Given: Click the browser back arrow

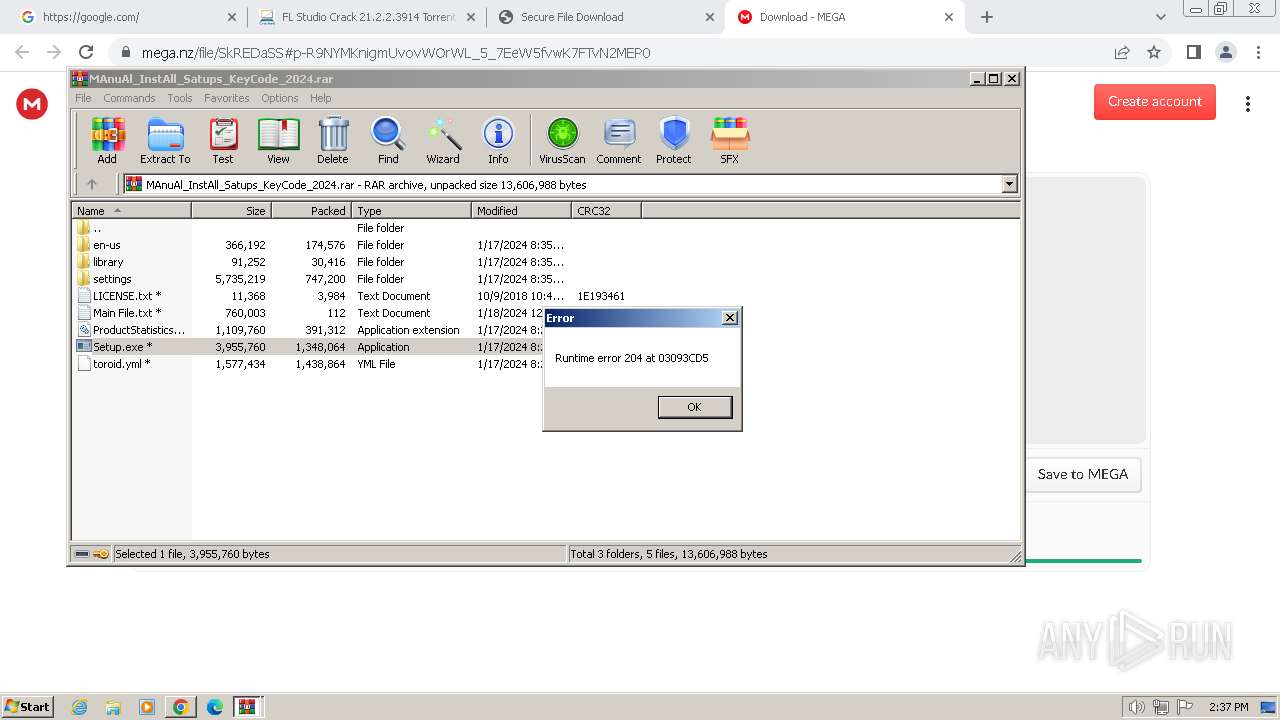Looking at the screenshot, I should click(22, 52).
